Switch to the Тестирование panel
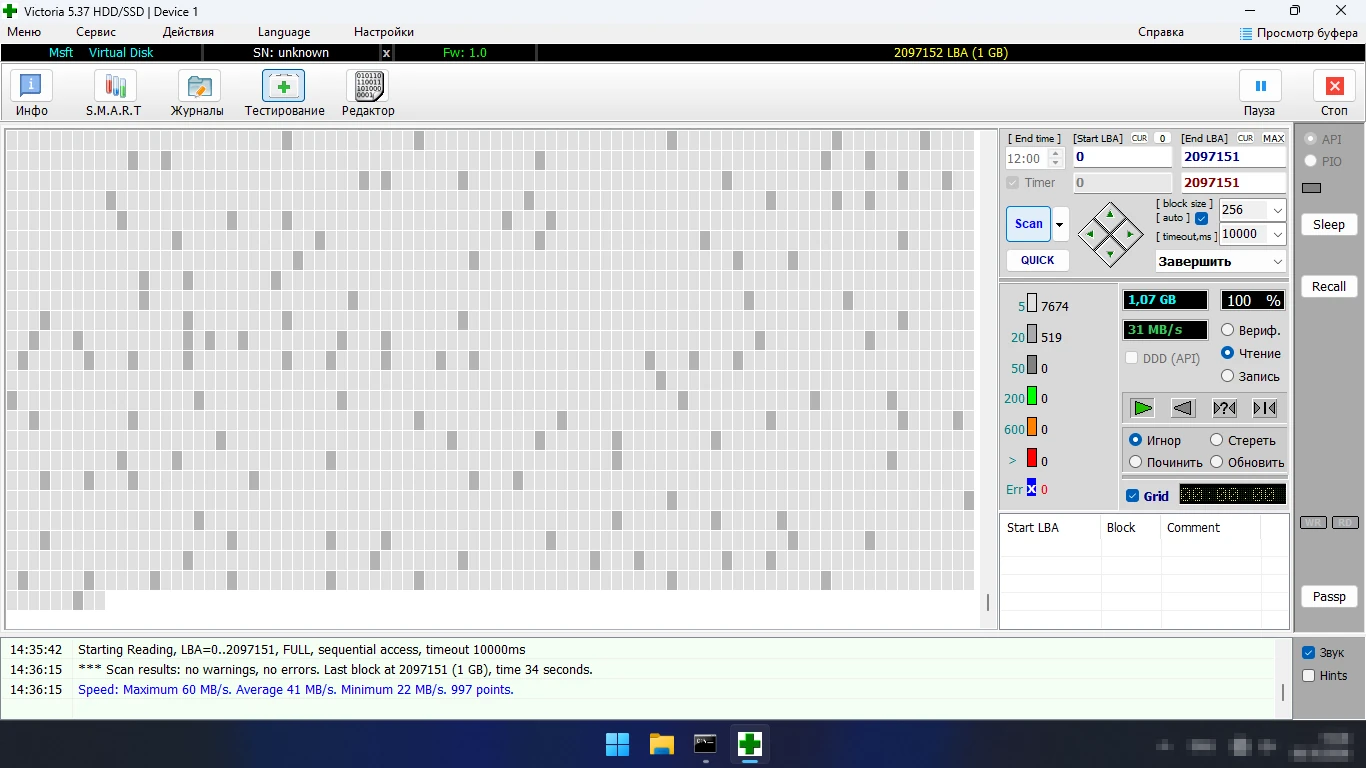This screenshot has height=768, width=1366. coord(284,94)
